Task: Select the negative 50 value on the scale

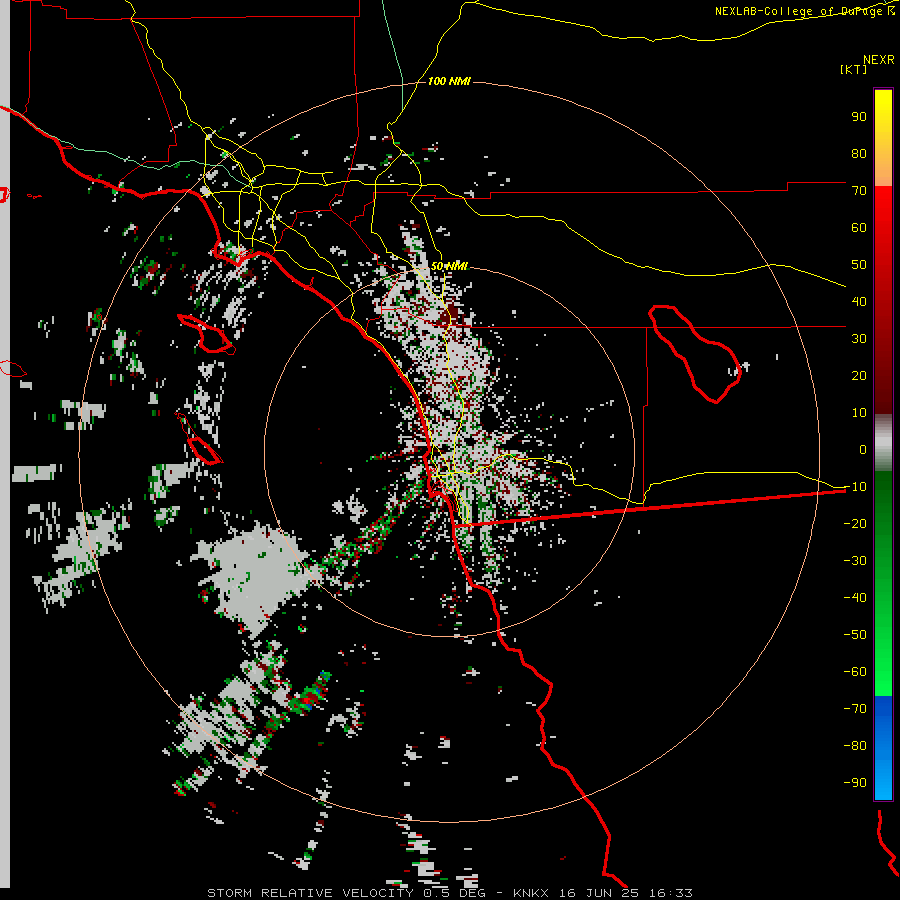Action: (855, 635)
